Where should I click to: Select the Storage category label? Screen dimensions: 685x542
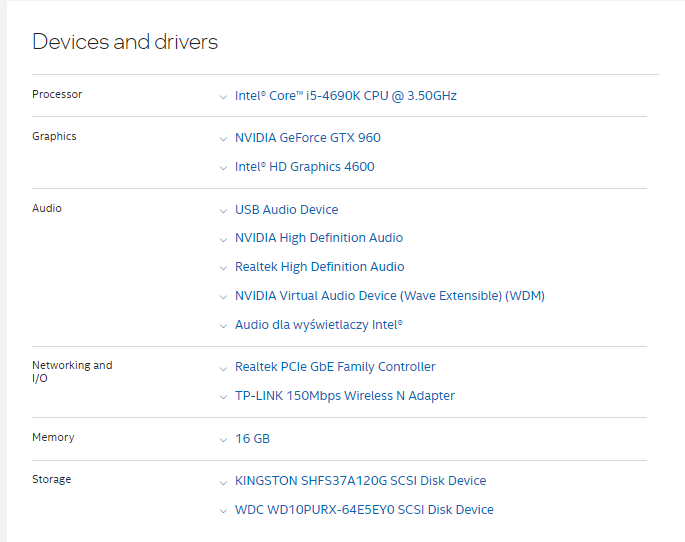tap(52, 479)
